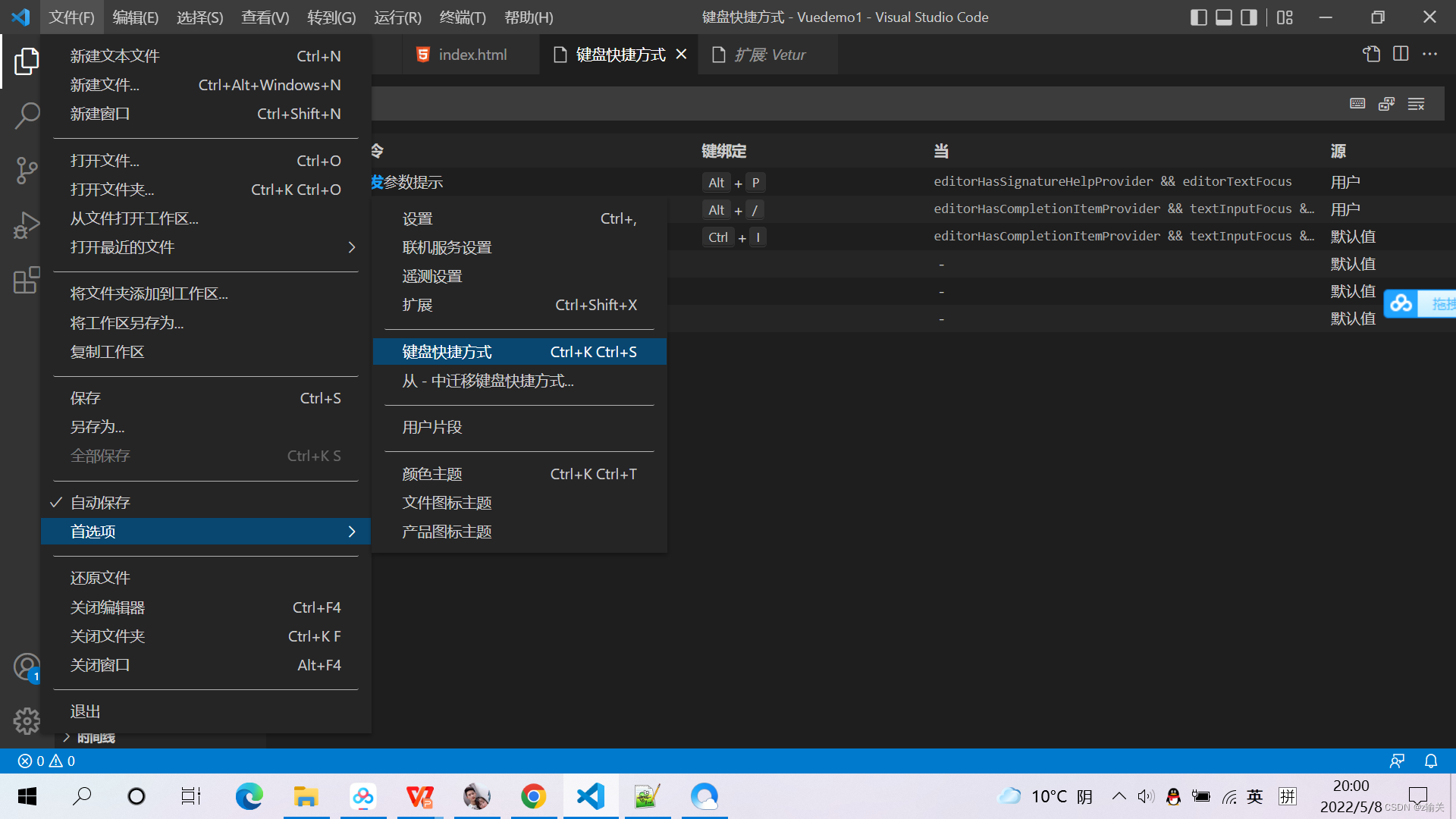This screenshot has width=1456, height=819.
Task: Split the editor to the right
Action: coord(1401,54)
